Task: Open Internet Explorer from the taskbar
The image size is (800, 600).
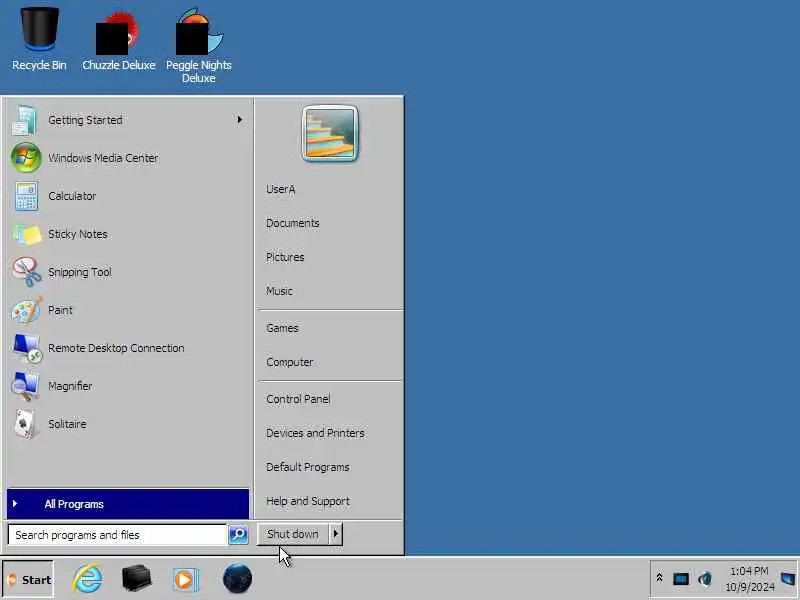Action: 87,579
